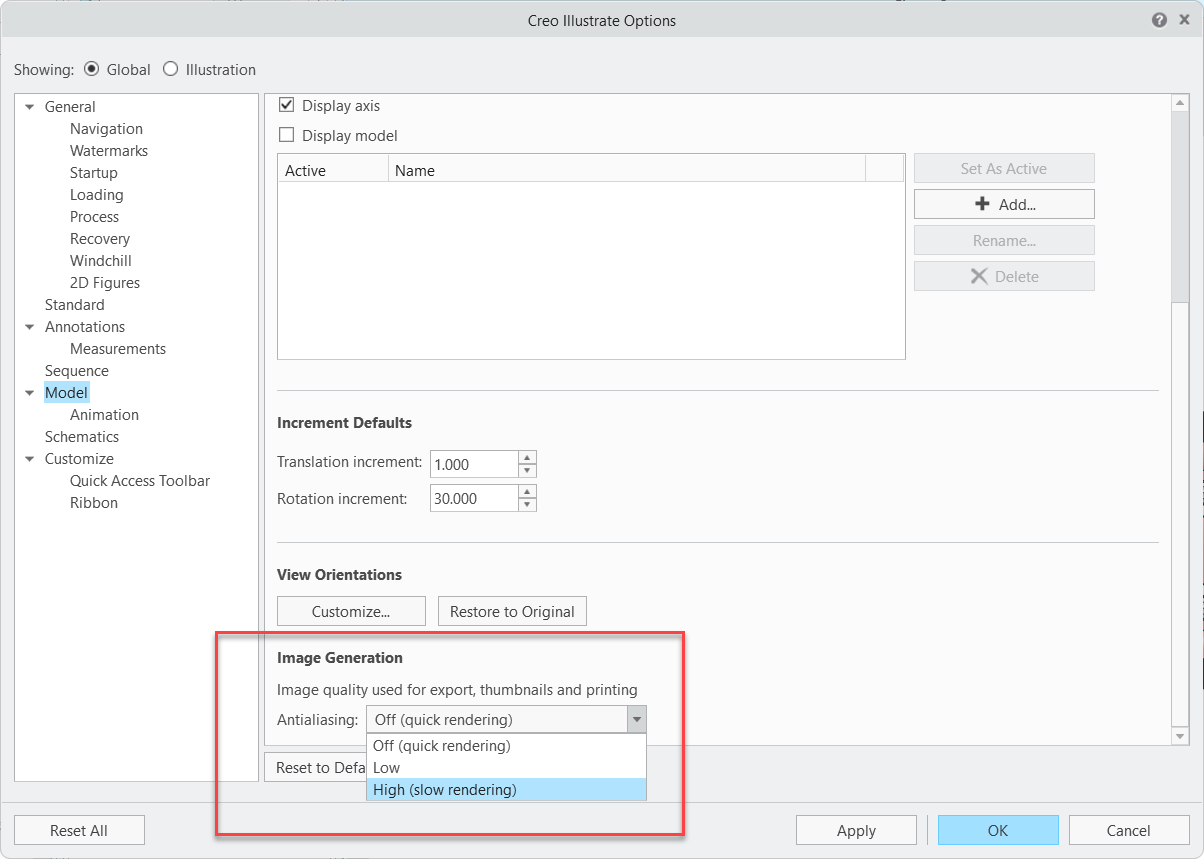Decrease Translation increment with down arrow
This screenshot has width=1204, height=859.
(527, 471)
